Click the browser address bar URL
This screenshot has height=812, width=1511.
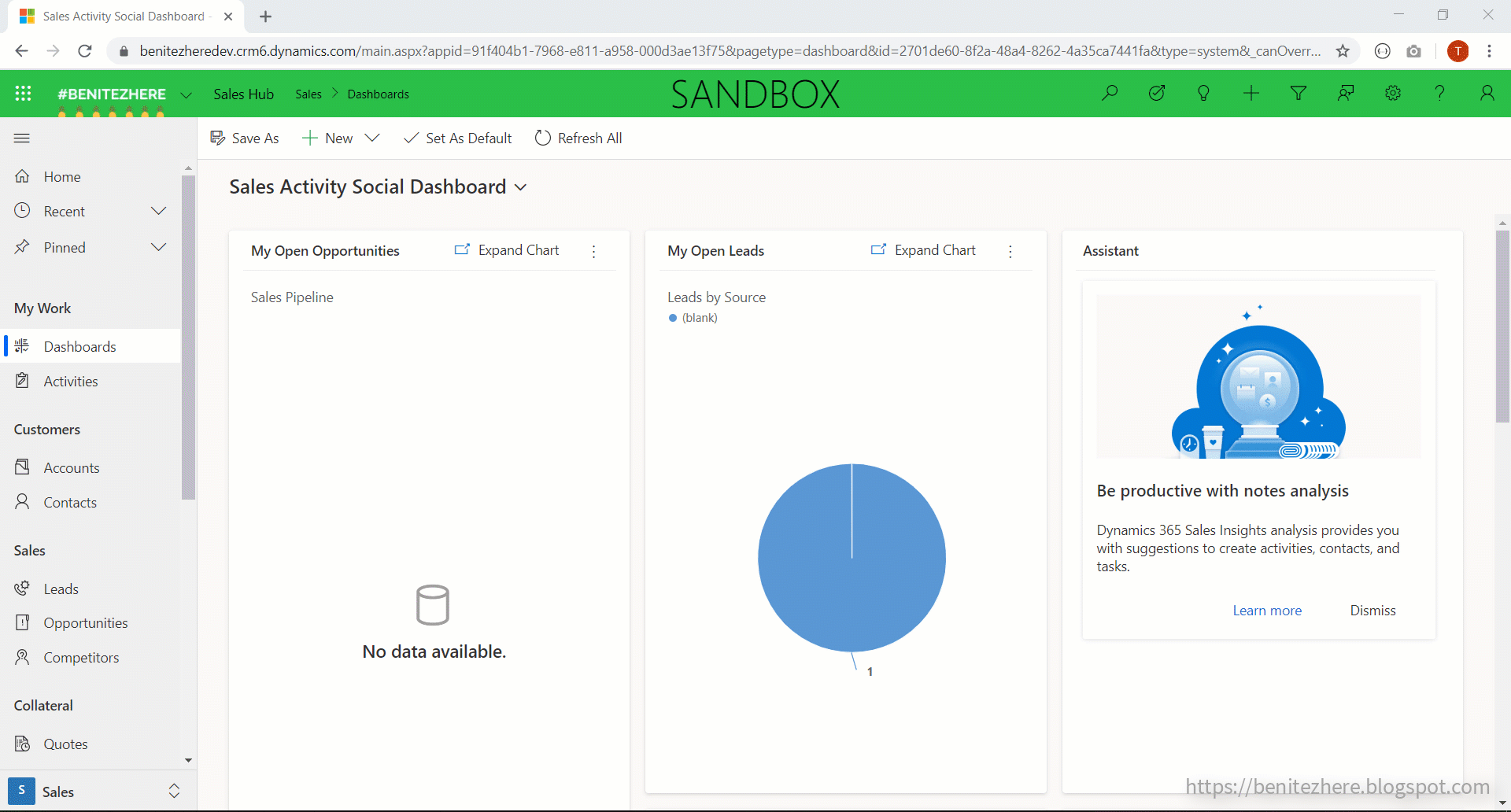click(x=730, y=51)
